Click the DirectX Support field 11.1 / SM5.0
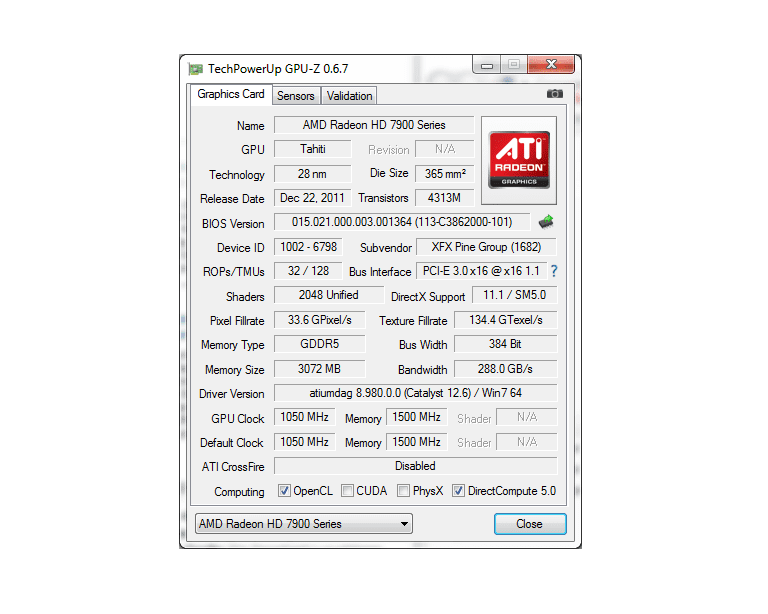Image resolution: width=768 pixels, height=614 pixels. click(515, 295)
